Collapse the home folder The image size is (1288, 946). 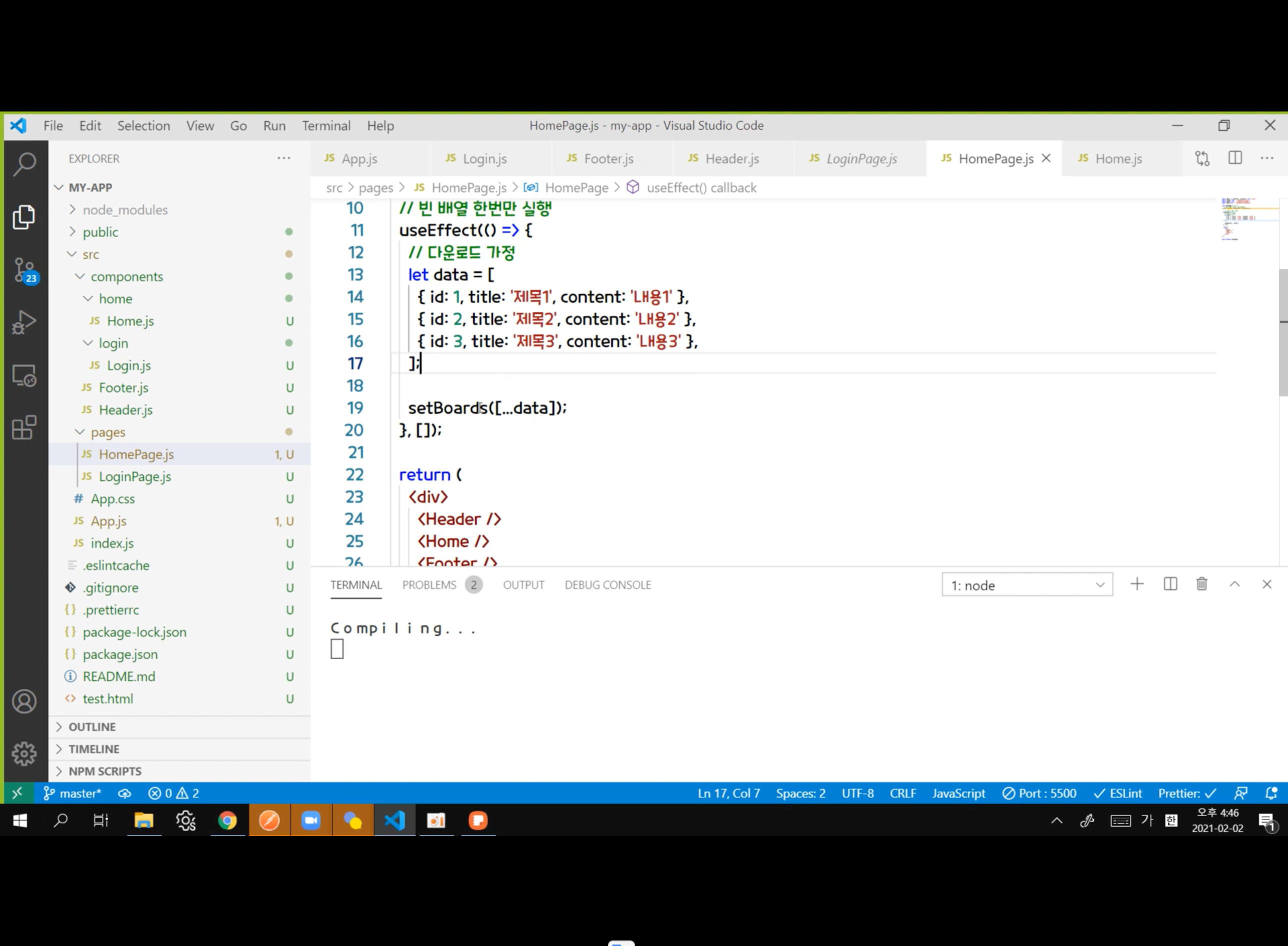[115, 298]
